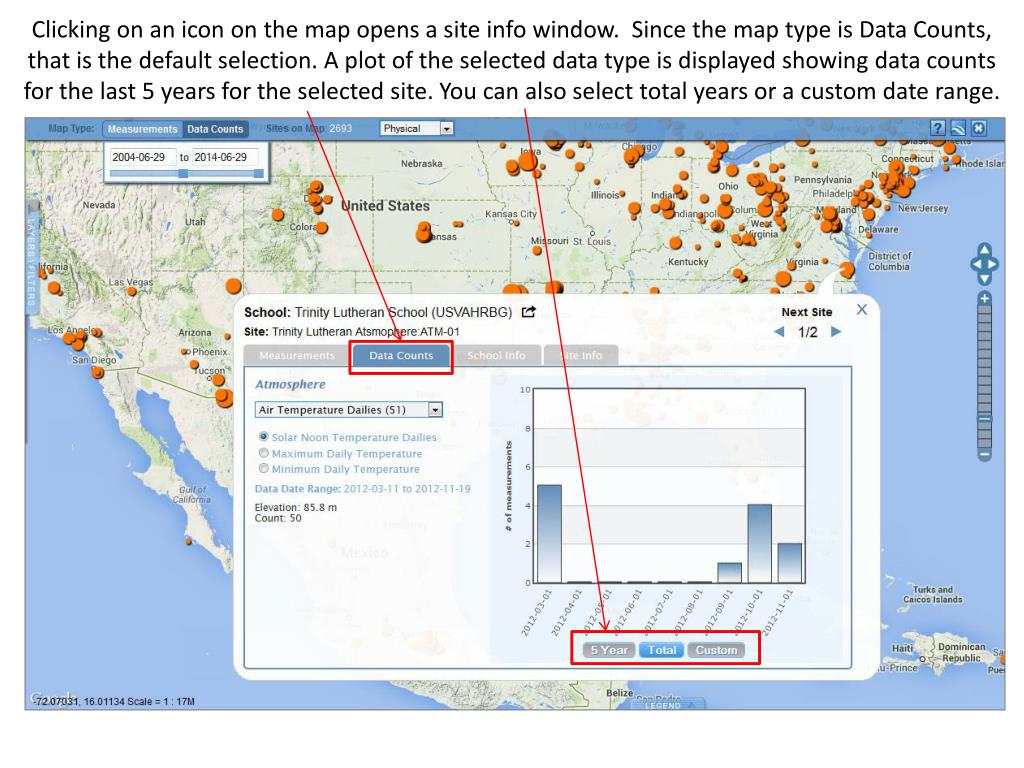Go to next site arrow
Image resolution: width=1024 pixels, height=768 pixels.
point(836,331)
